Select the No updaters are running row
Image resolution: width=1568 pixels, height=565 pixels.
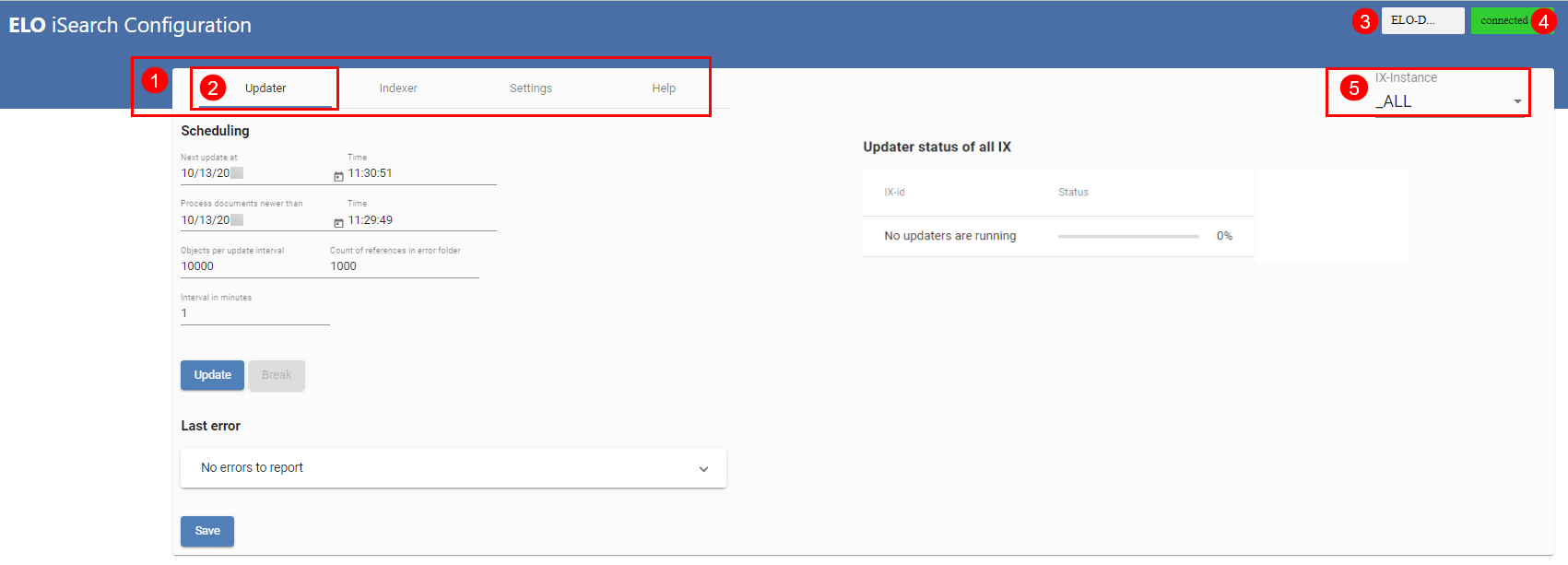(1058, 236)
